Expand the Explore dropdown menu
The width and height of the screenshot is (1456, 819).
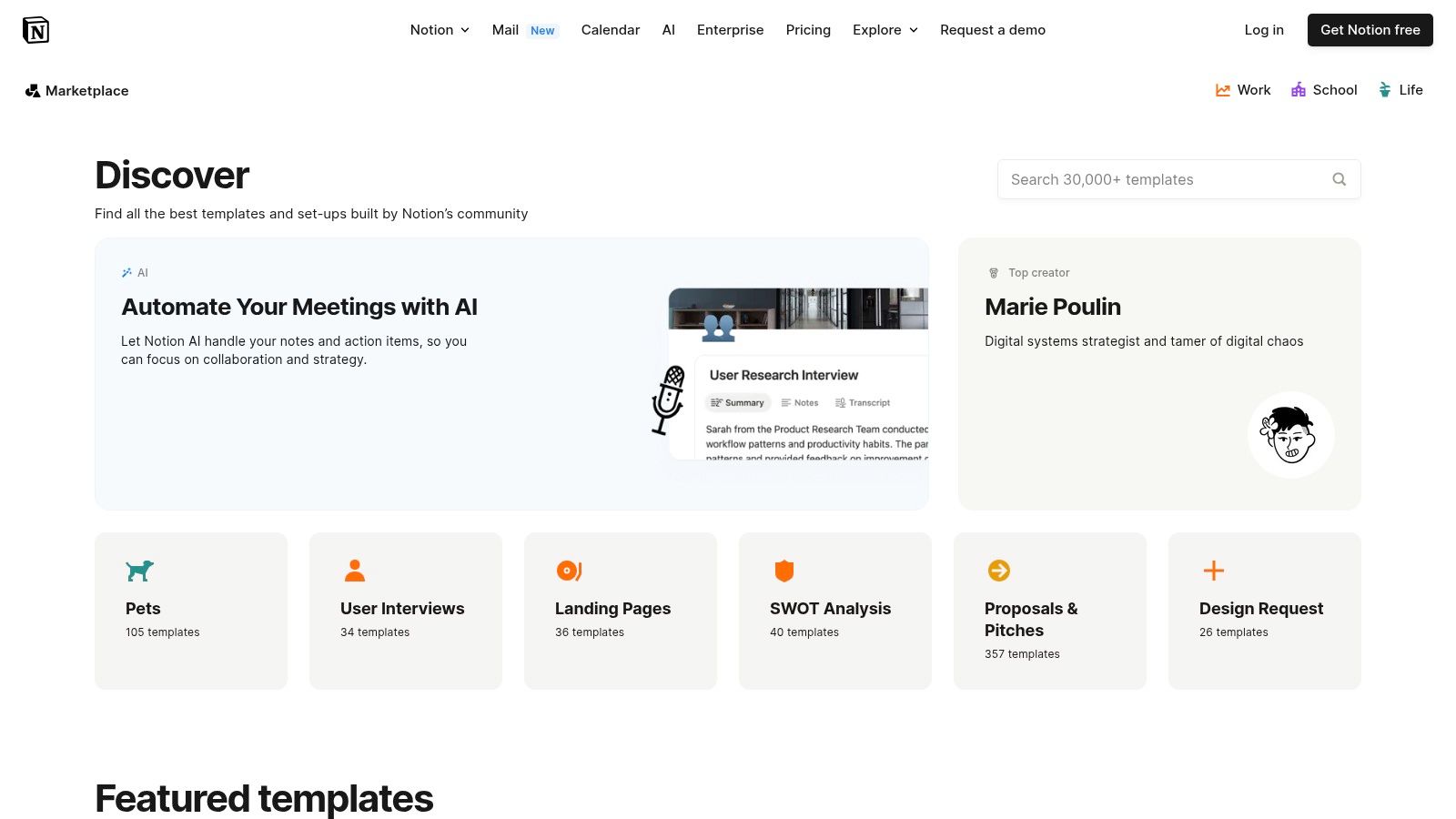point(885,30)
